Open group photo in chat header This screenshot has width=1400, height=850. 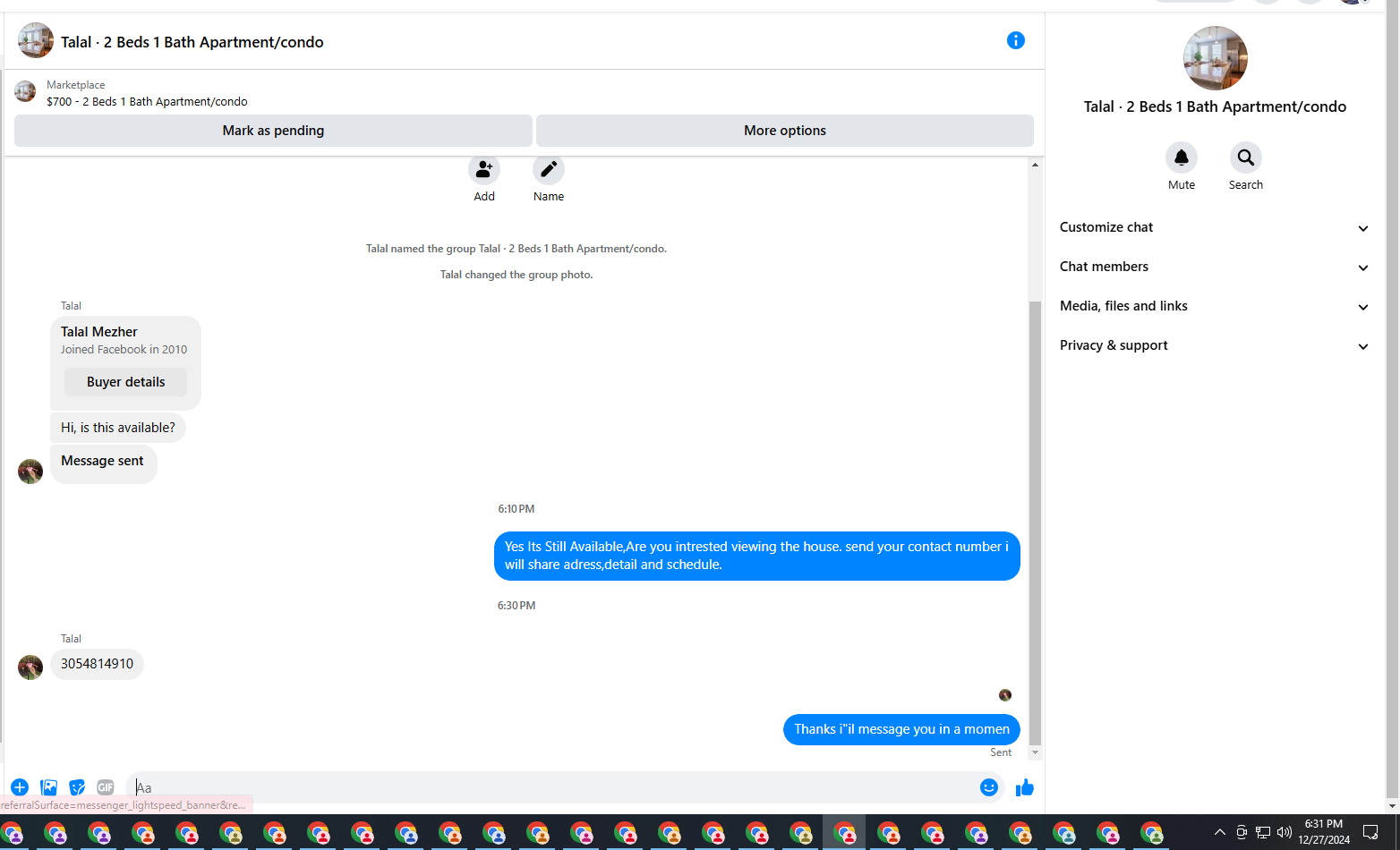36,41
